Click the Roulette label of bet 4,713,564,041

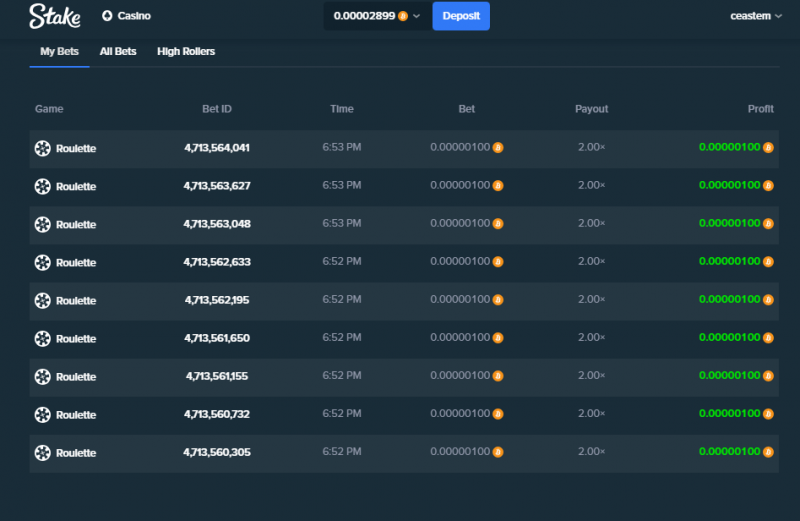coord(76,148)
